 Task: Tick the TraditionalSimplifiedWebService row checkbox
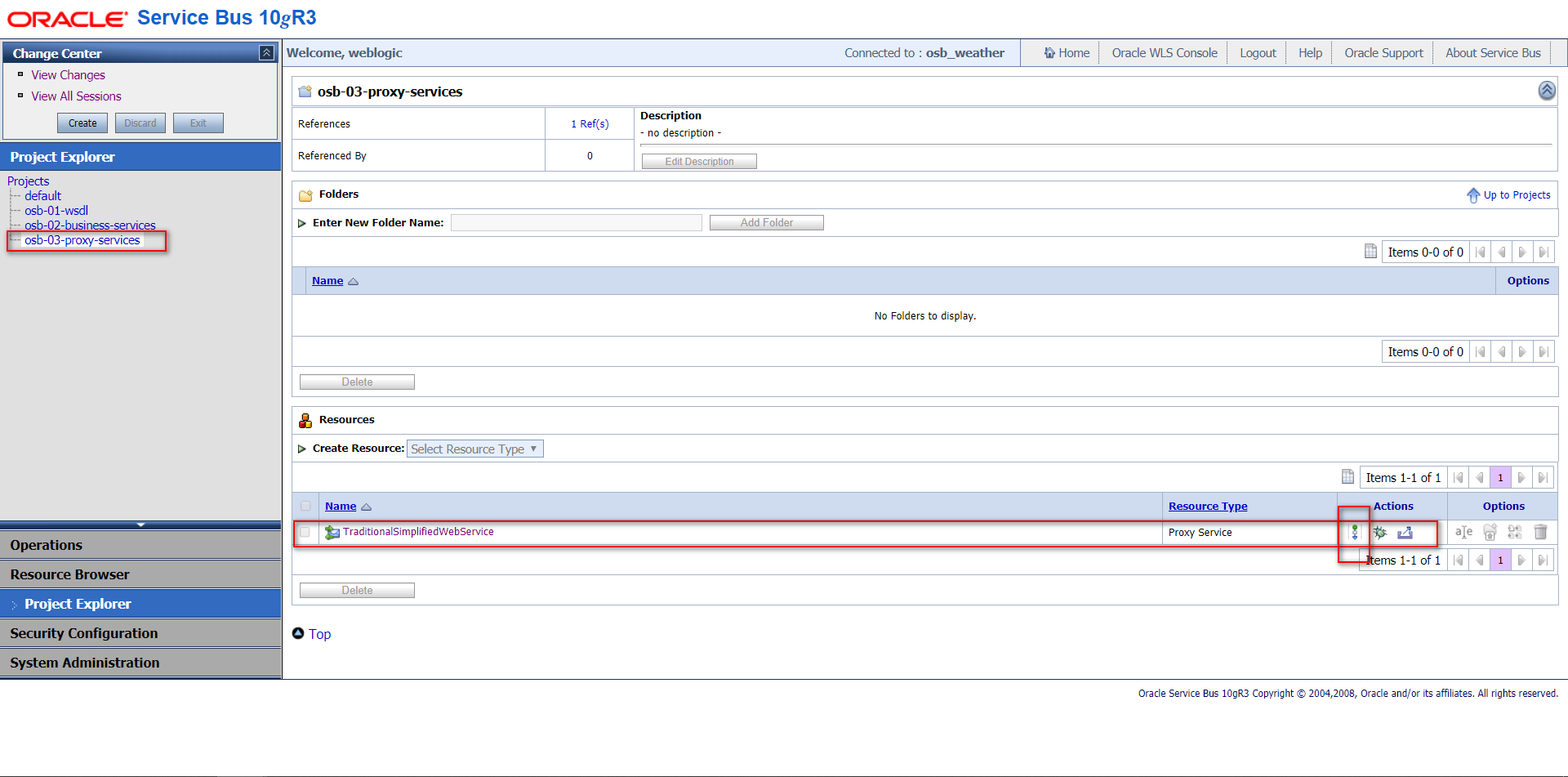pos(305,532)
